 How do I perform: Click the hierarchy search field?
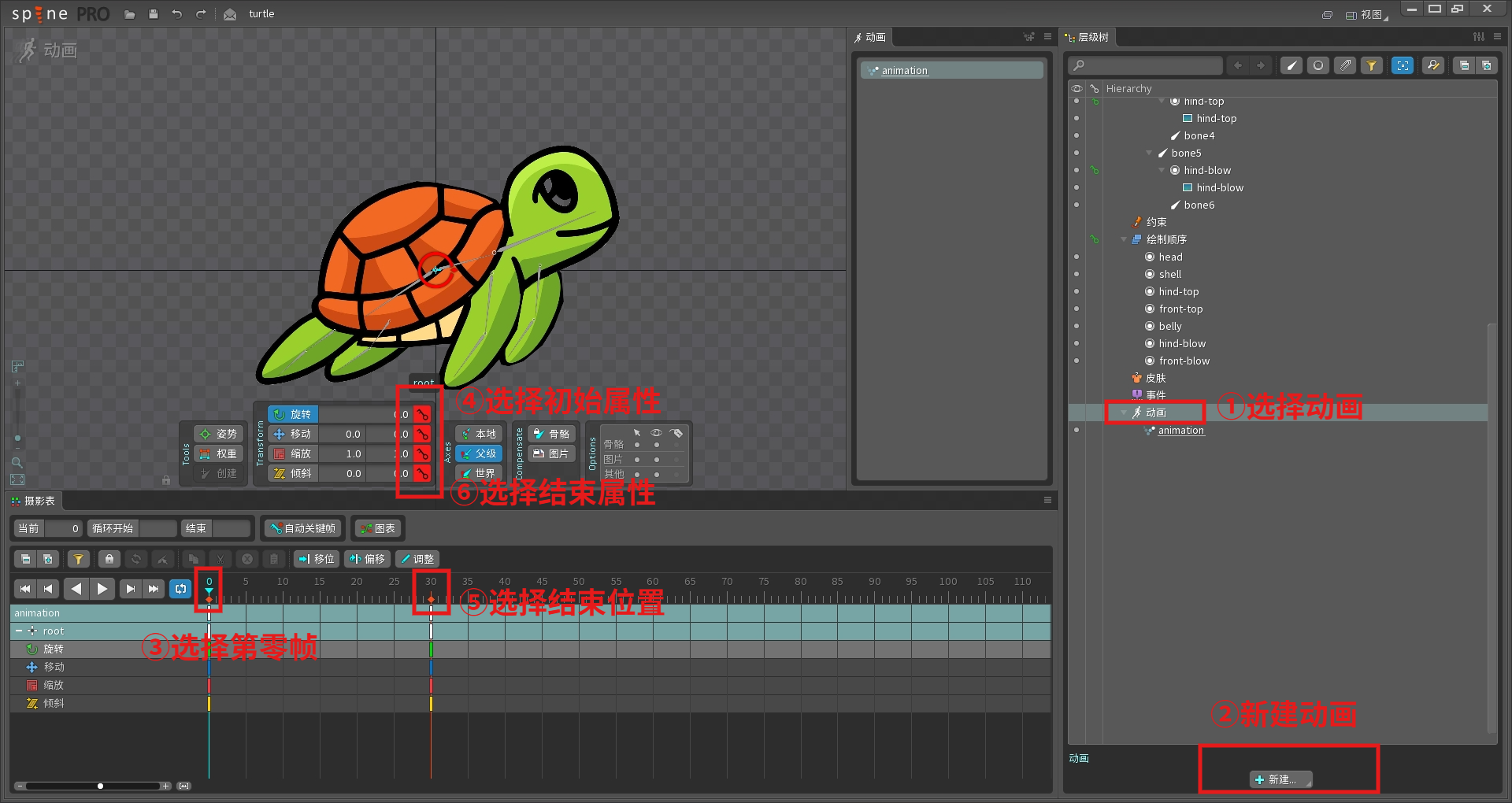click(1146, 65)
